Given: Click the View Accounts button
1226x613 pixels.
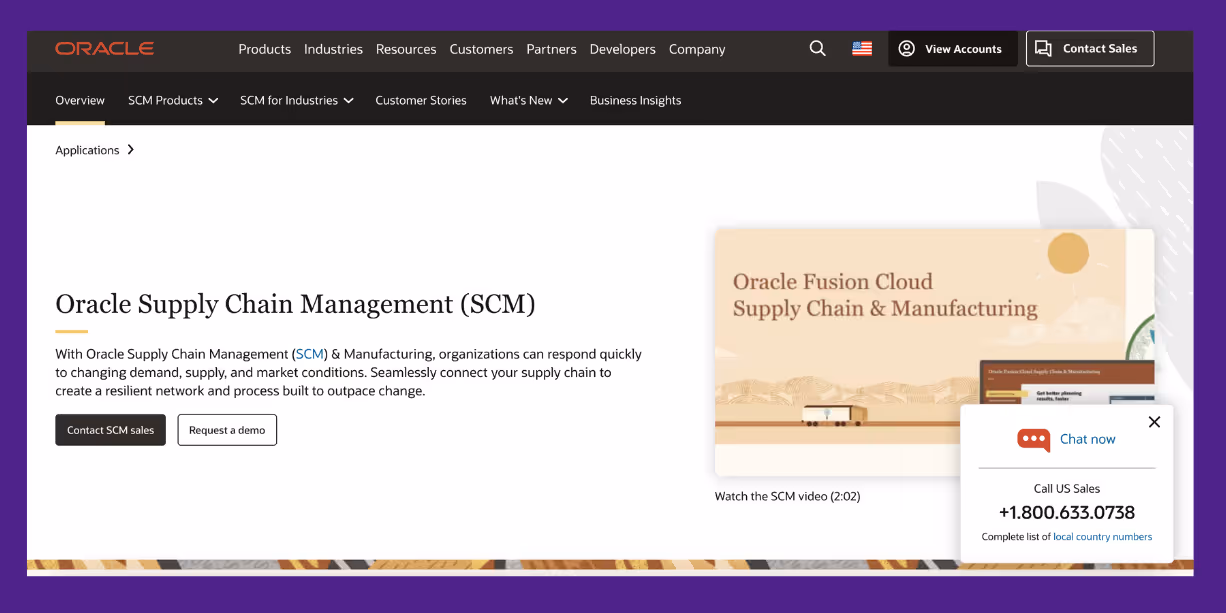Looking at the screenshot, I should pyautogui.click(x=952, y=48).
